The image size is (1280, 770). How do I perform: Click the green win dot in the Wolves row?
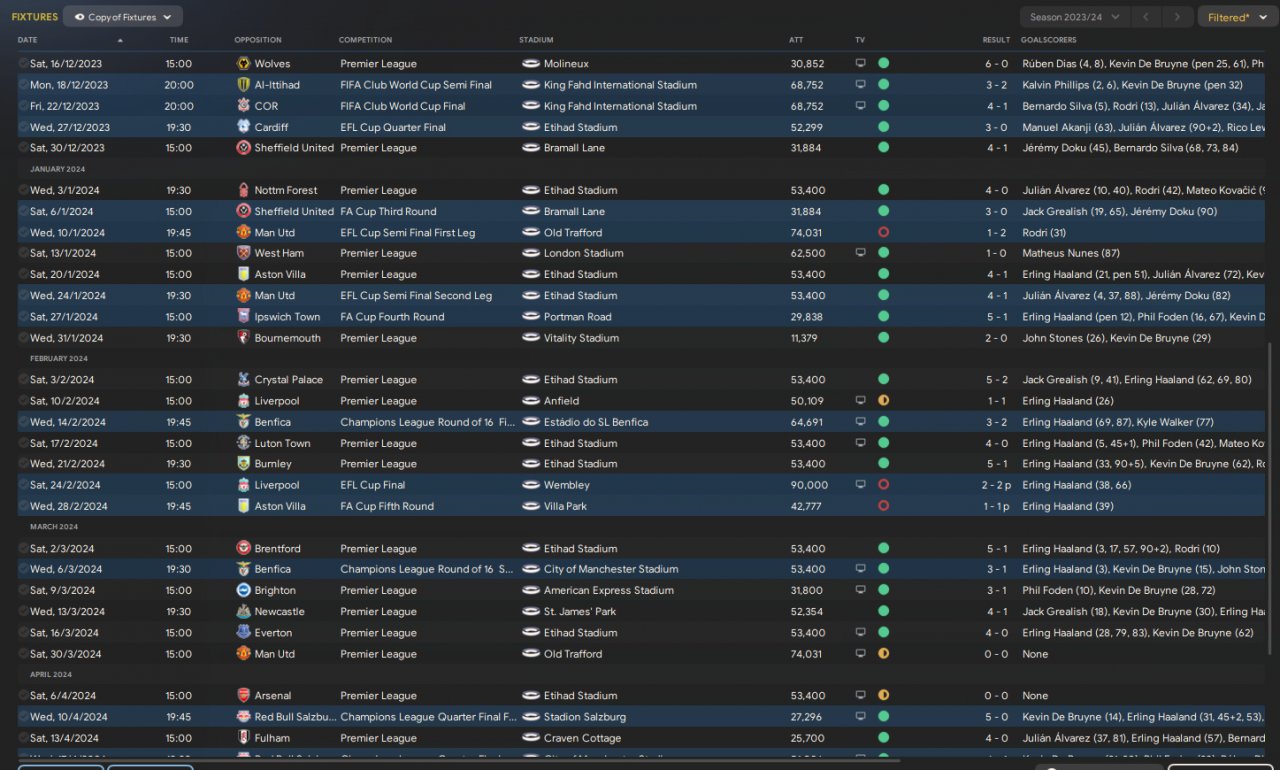tap(883, 64)
